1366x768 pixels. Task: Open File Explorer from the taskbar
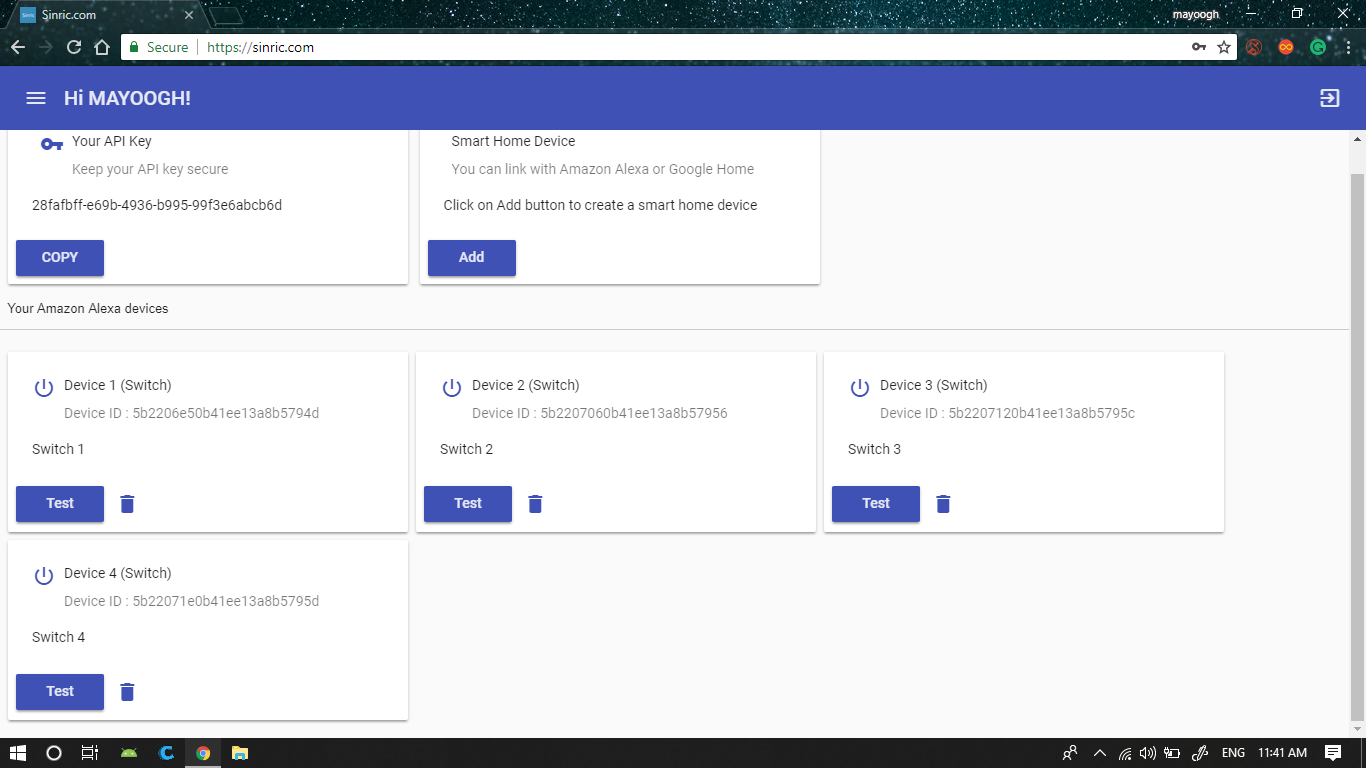pyautogui.click(x=240, y=753)
